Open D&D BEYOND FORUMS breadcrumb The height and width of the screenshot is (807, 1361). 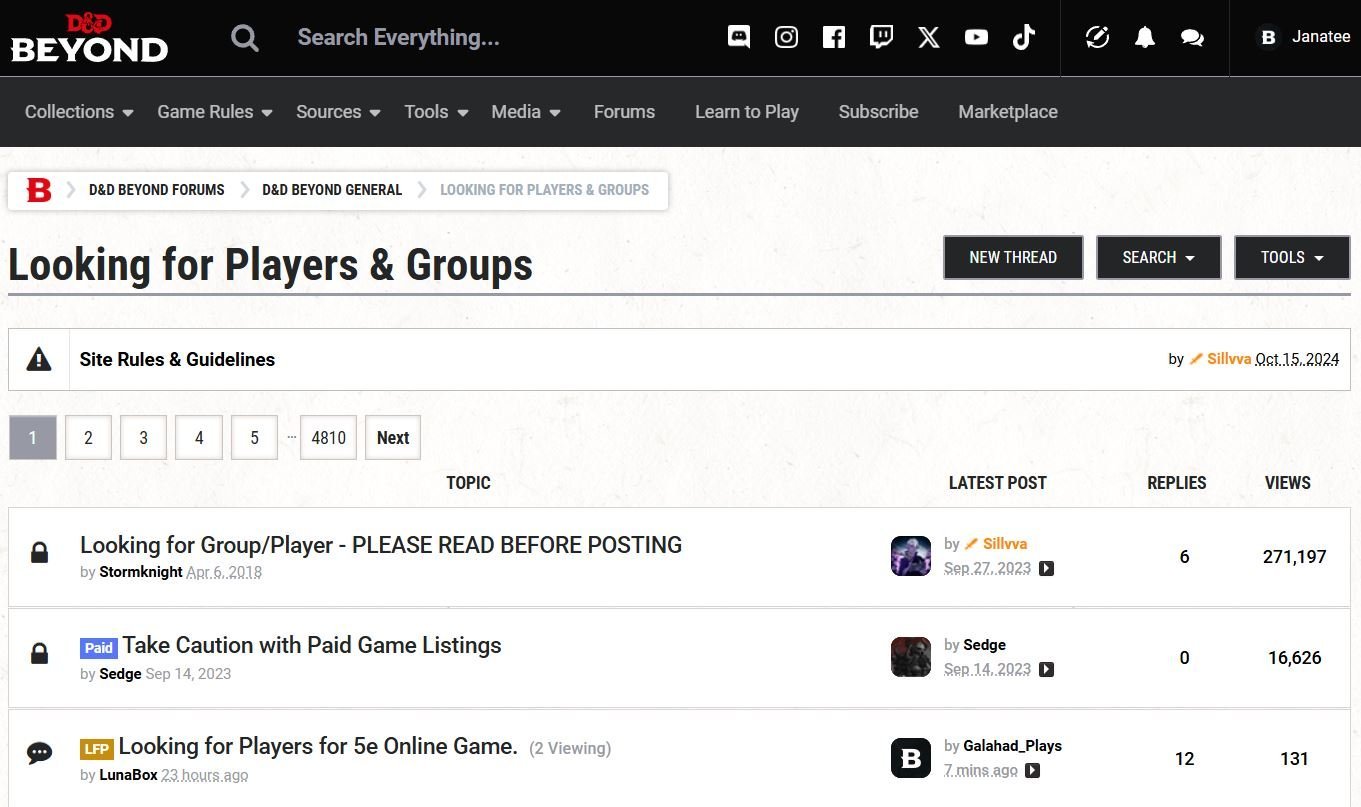coord(157,190)
